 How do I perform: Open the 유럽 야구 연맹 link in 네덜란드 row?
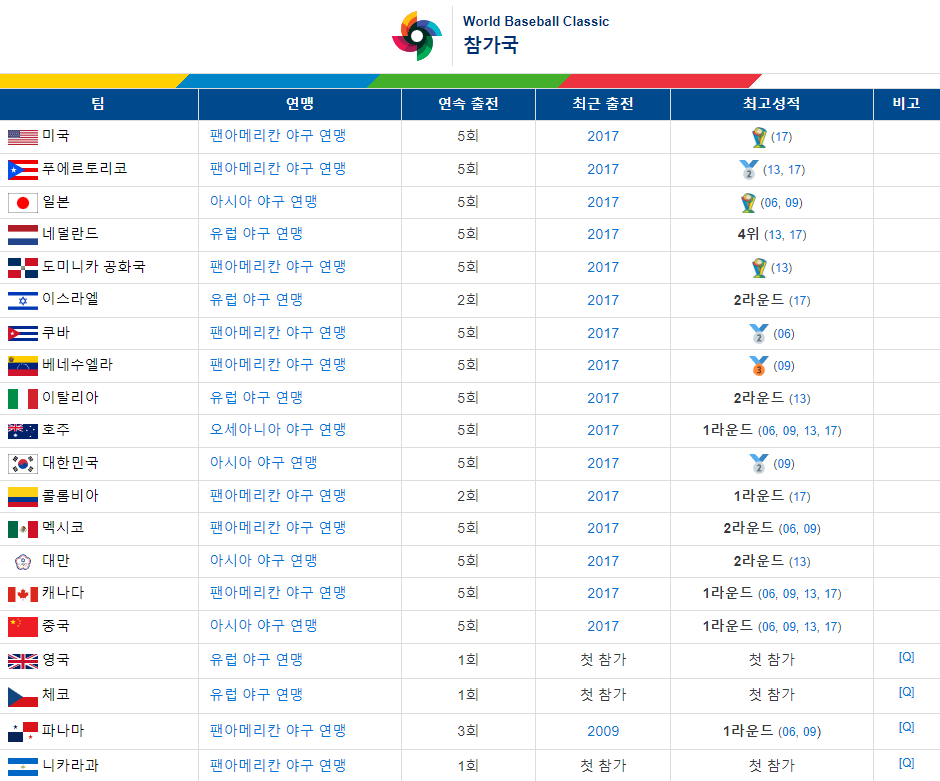[x=256, y=234]
